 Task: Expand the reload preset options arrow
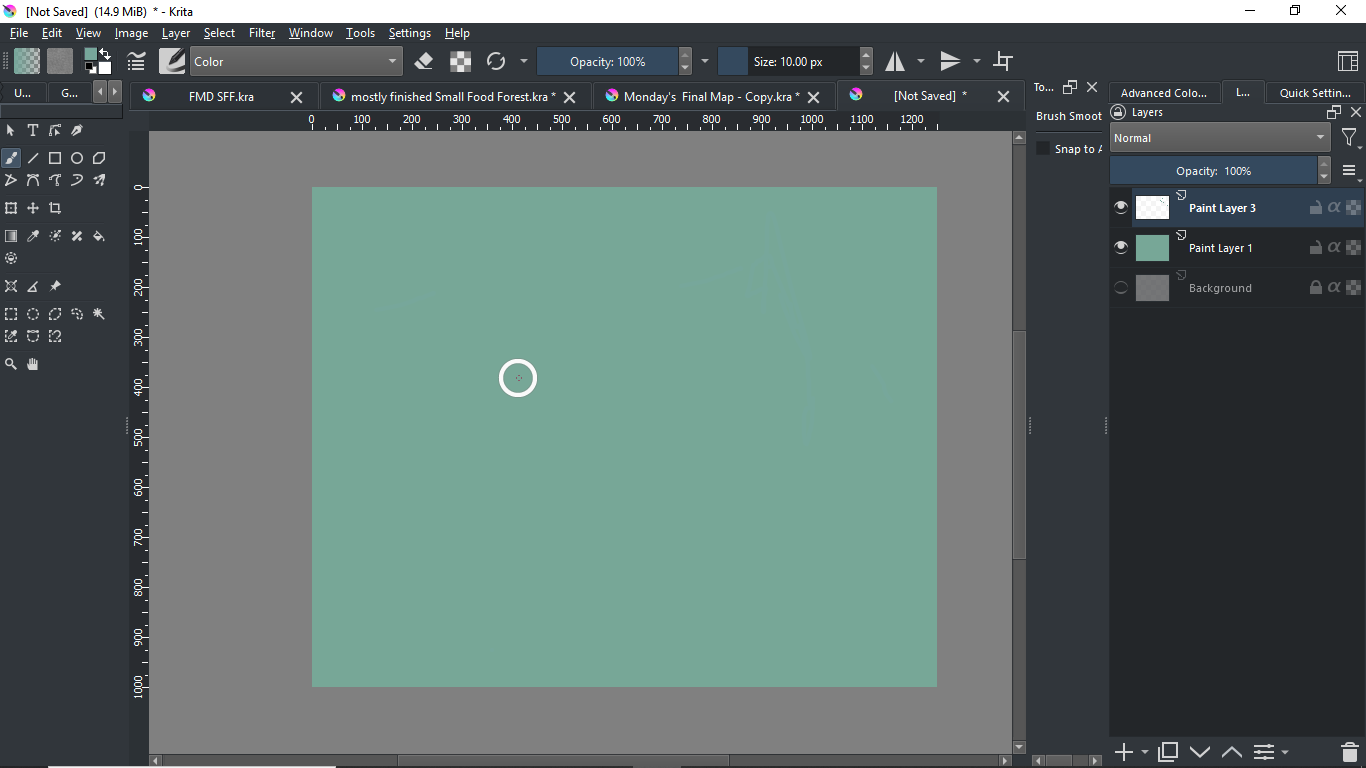click(523, 61)
